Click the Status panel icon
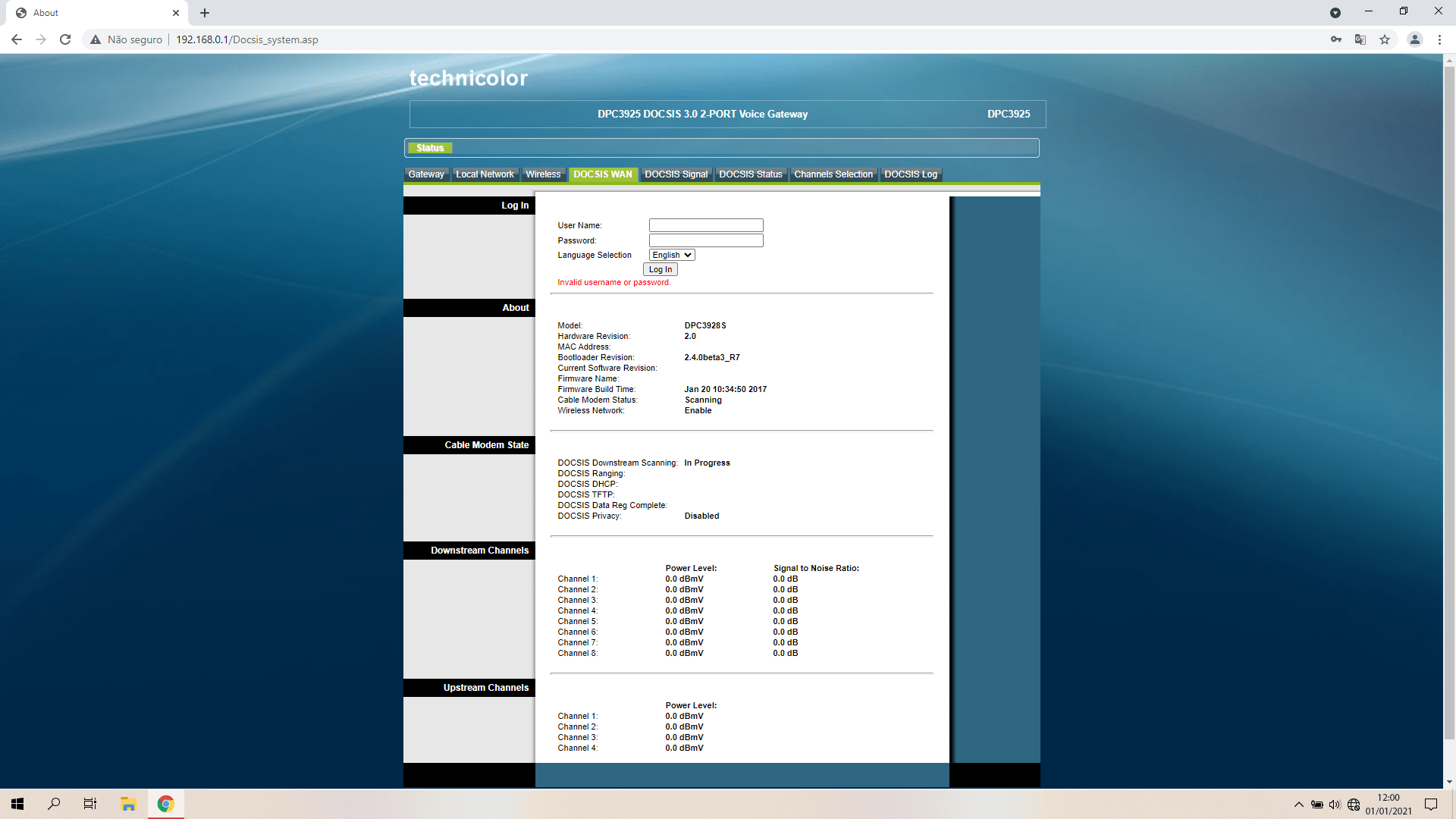The height and width of the screenshot is (819, 1456). [429, 148]
